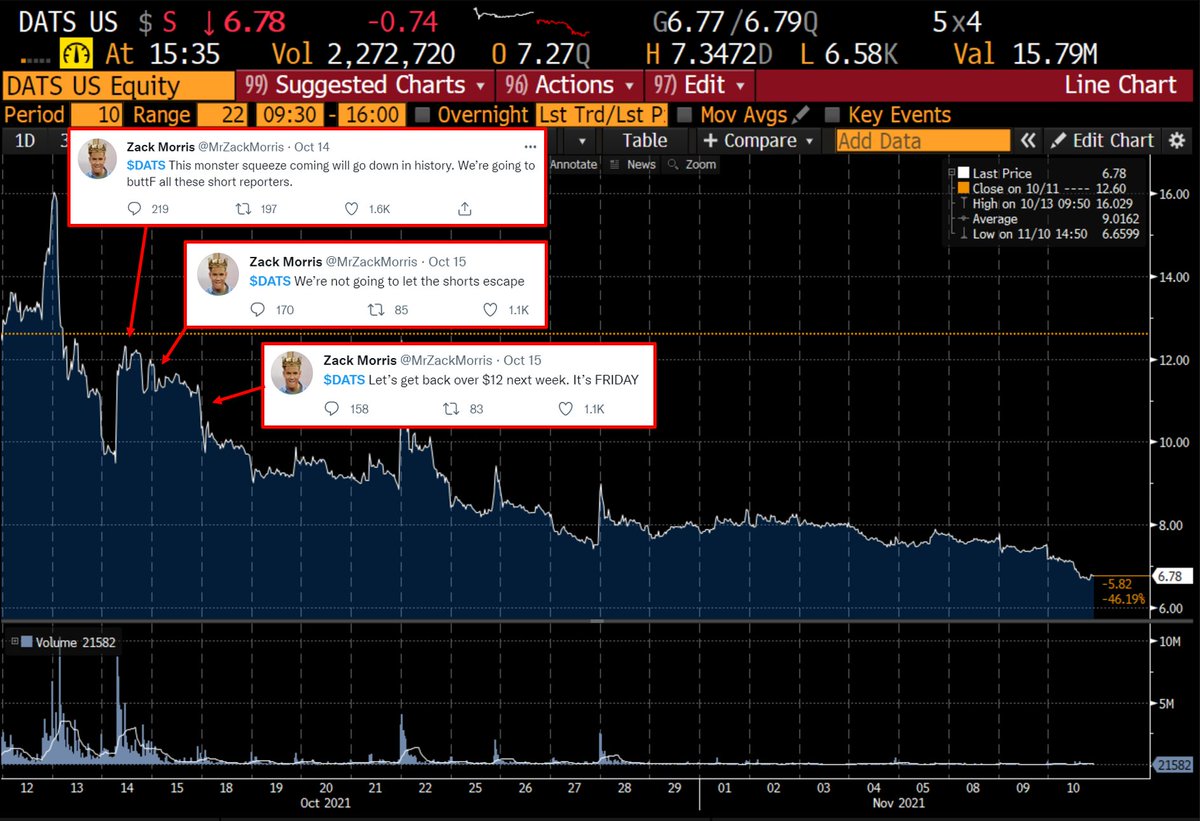Click the -0.74 red change value
The width and height of the screenshot is (1200, 821).
(402, 20)
